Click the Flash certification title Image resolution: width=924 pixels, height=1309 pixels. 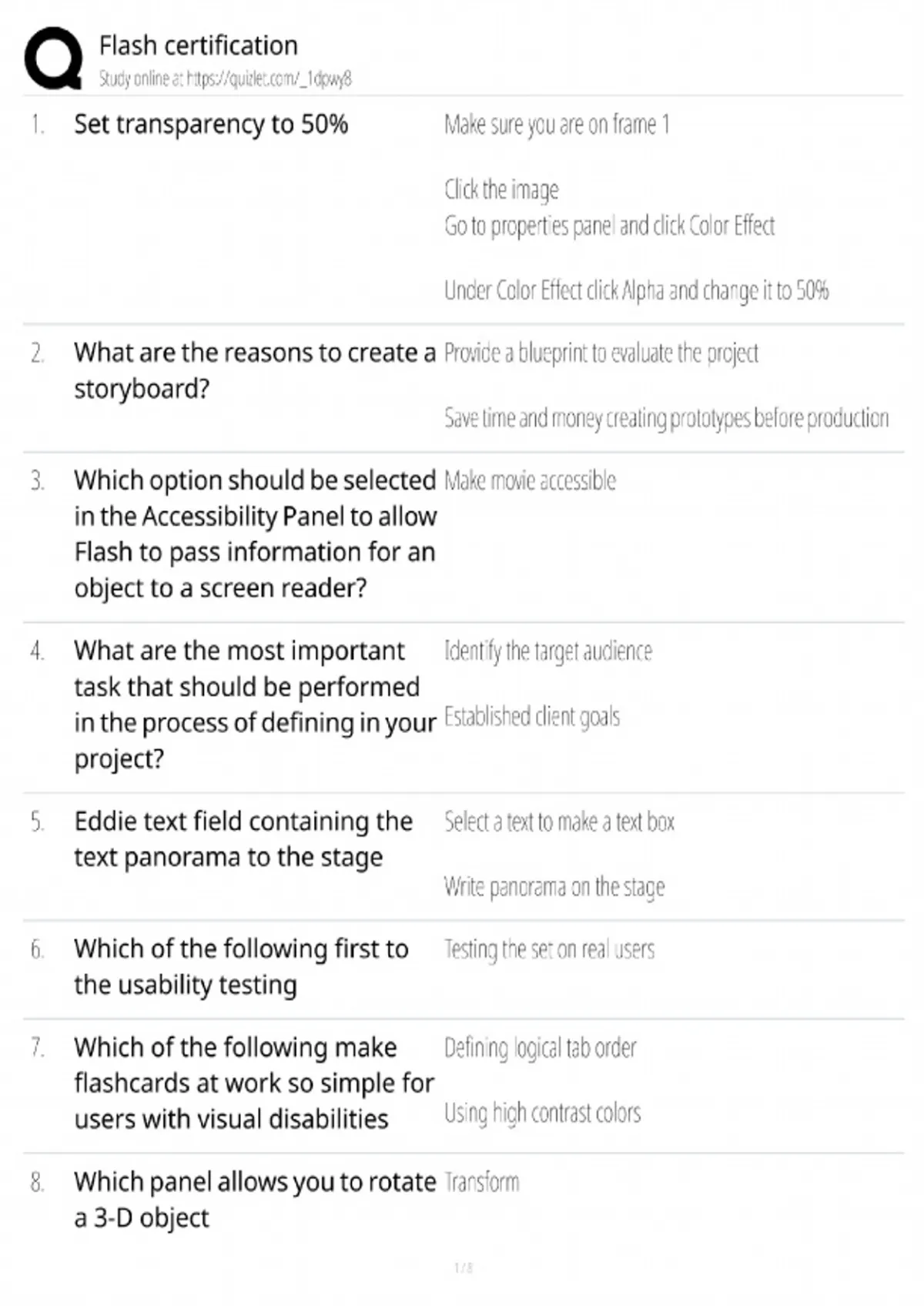pos(198,46)
